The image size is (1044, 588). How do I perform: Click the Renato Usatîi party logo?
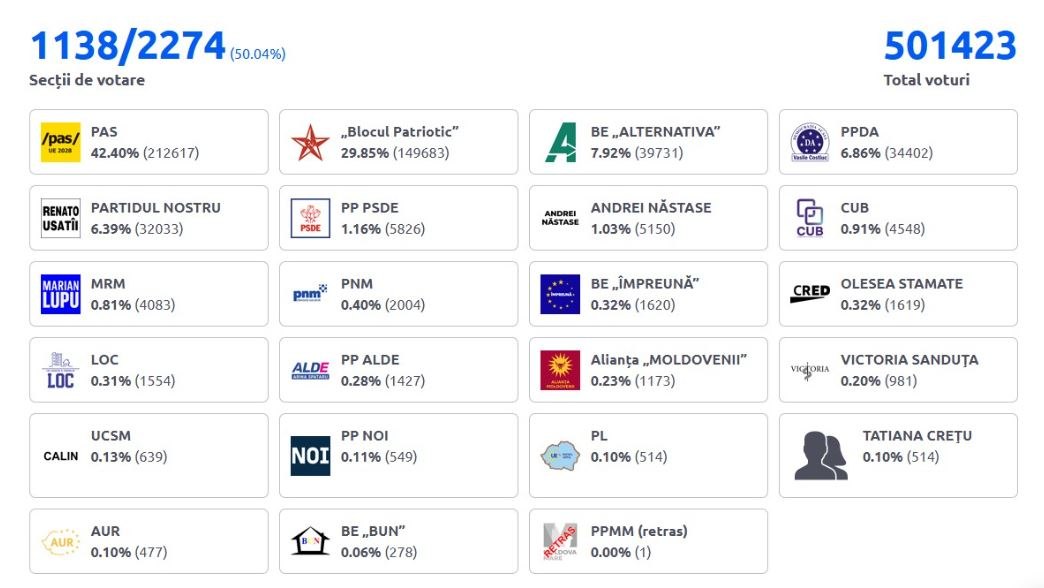click(60, 218)
